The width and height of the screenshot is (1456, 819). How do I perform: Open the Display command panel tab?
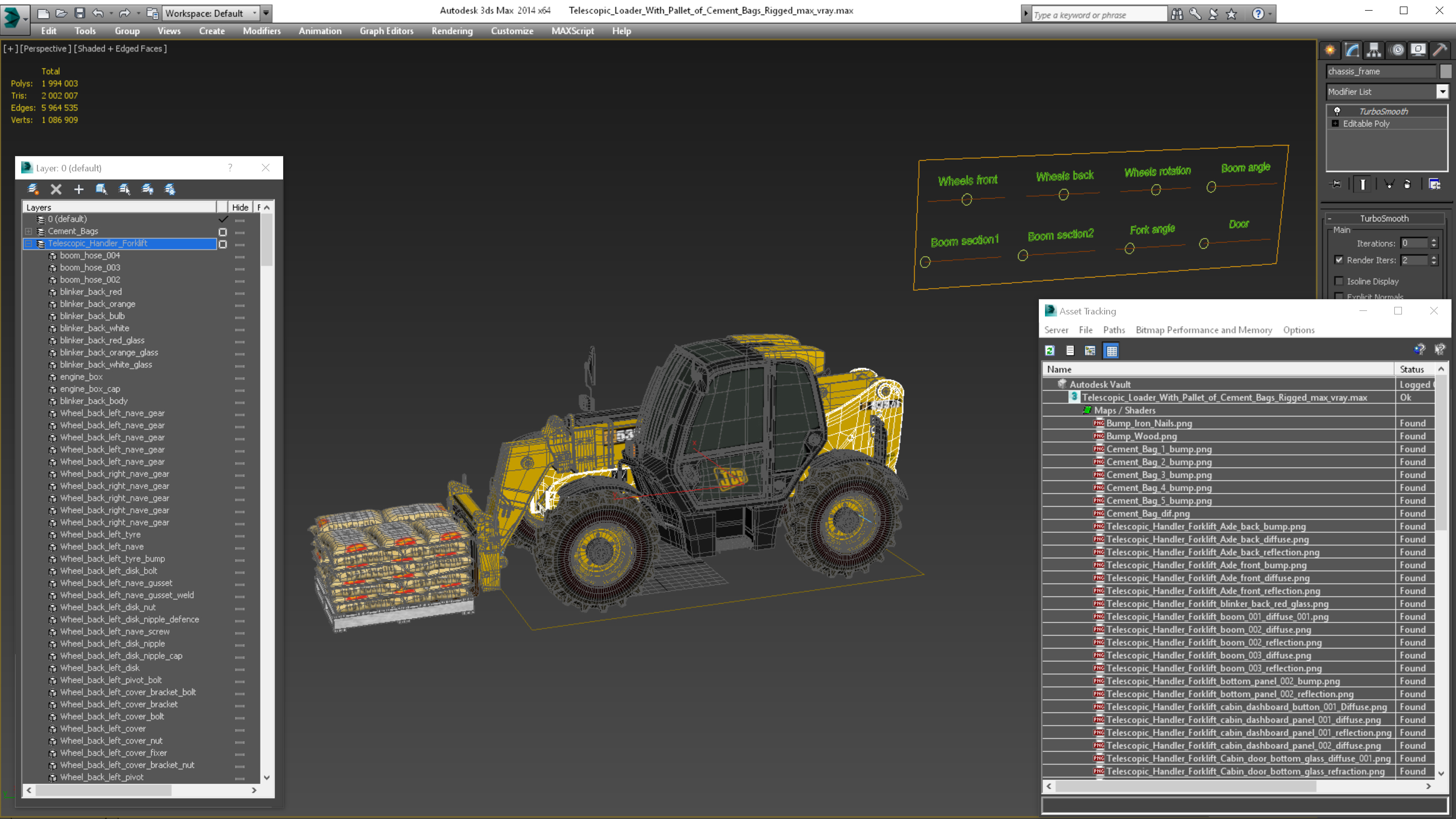[1418, 51]
